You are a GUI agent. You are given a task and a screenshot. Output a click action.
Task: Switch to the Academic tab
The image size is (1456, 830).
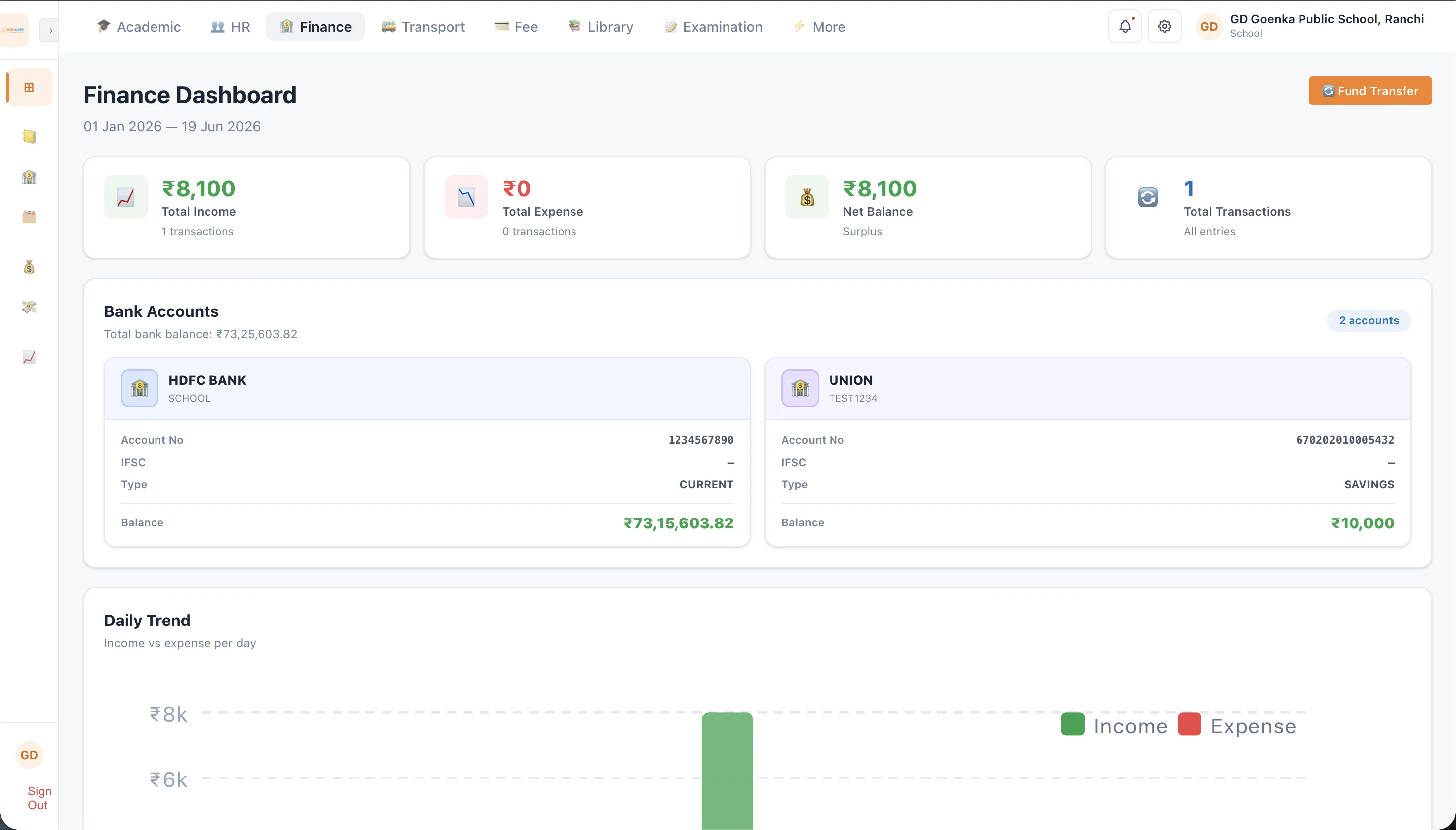tap(139, 27)
